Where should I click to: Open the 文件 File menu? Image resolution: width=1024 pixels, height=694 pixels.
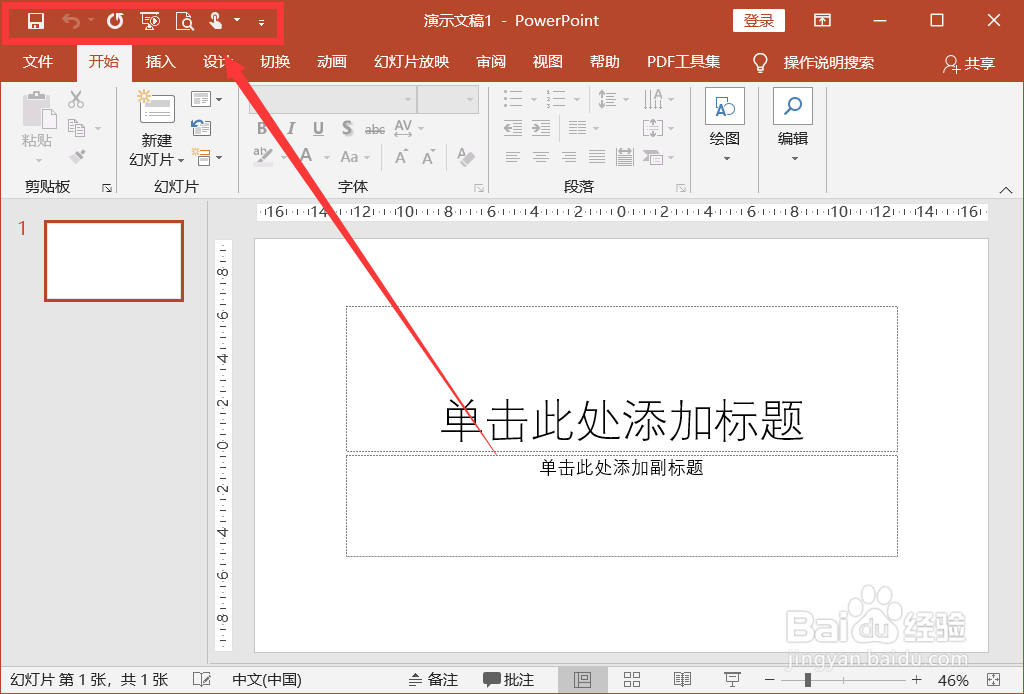click(38, 62)
